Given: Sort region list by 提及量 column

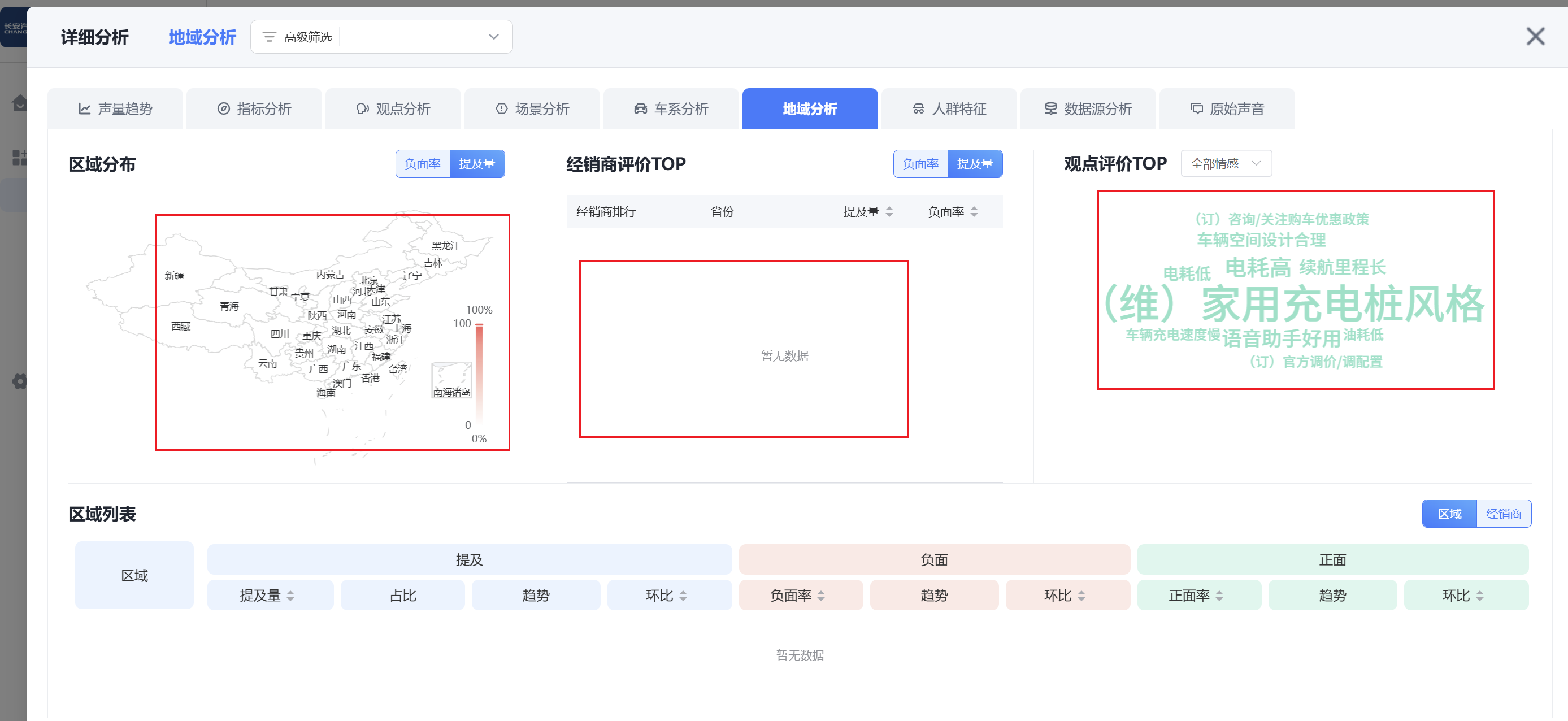Looking at the screenshot, I should [290, 596].
